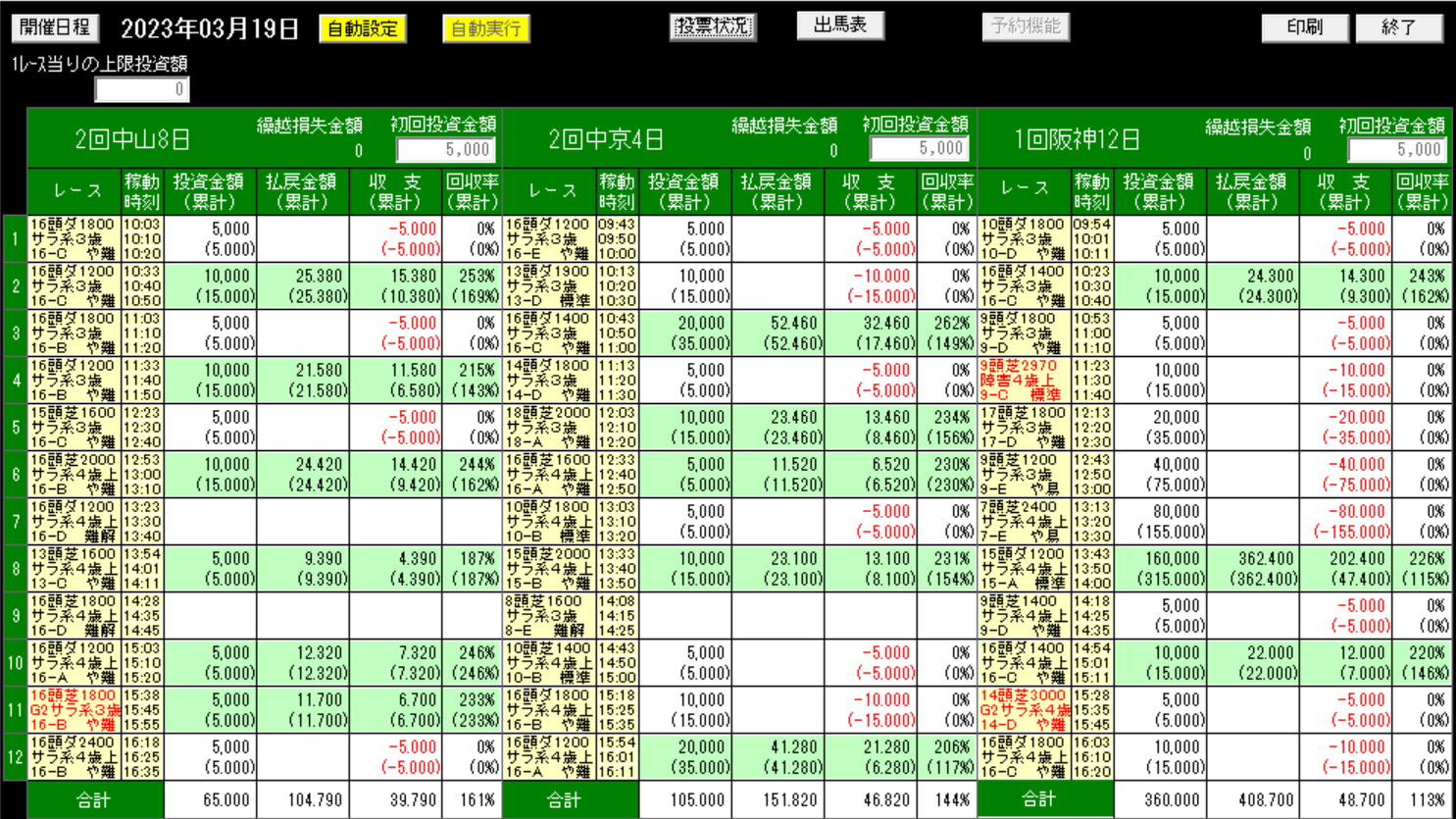Image resolution: width=1456 pixels, height=819 pixels.
Task: Click the 合計 label under 中京 table
Action: click(x=564, y=800)
